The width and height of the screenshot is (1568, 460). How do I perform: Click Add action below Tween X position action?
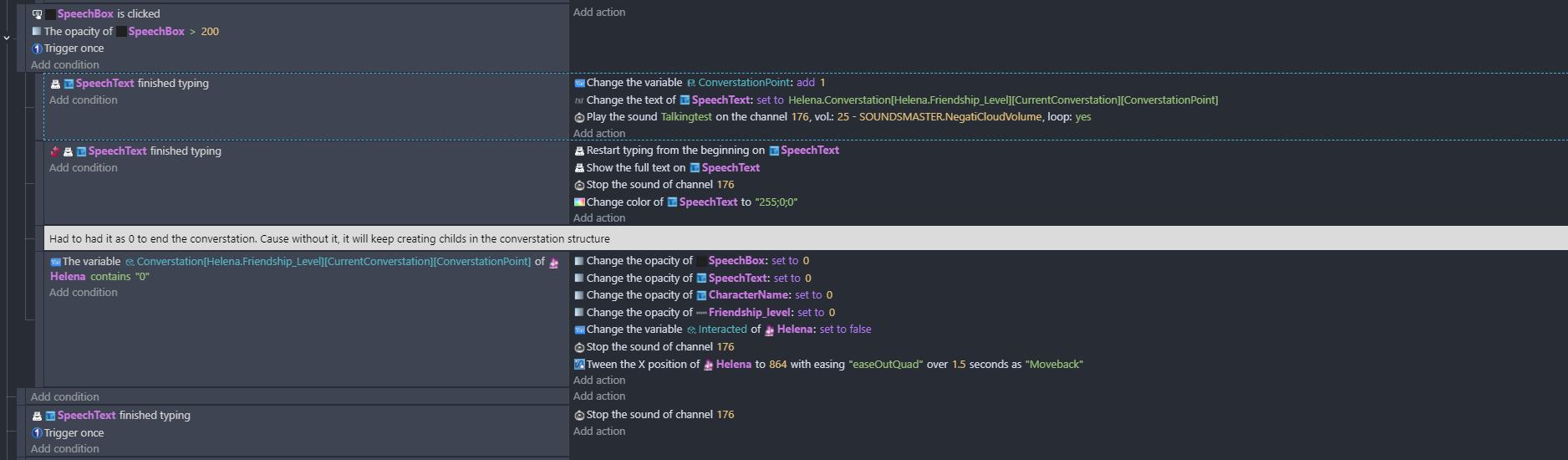coord(599,381)
